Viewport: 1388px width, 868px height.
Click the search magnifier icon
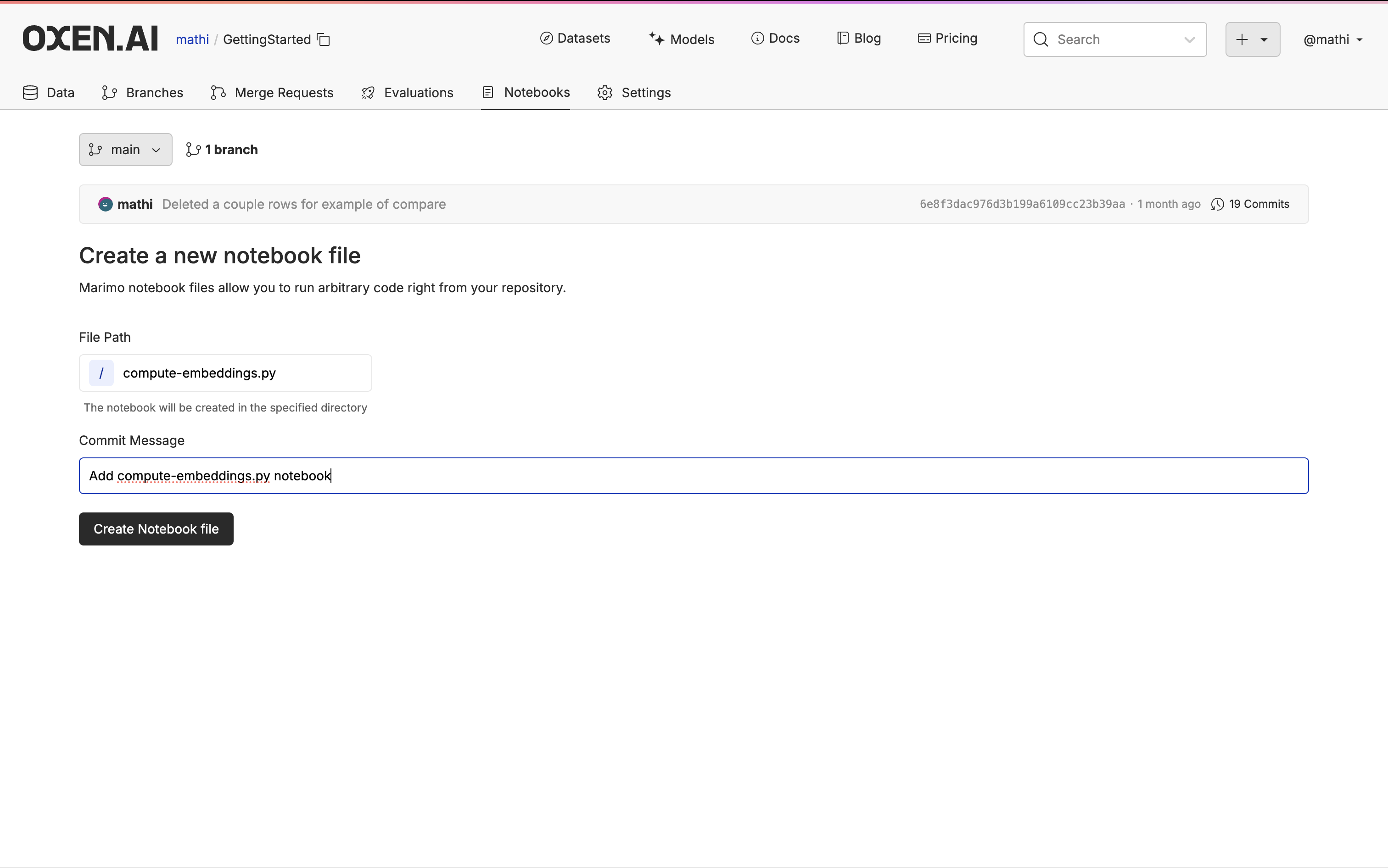pos(1041,39)
